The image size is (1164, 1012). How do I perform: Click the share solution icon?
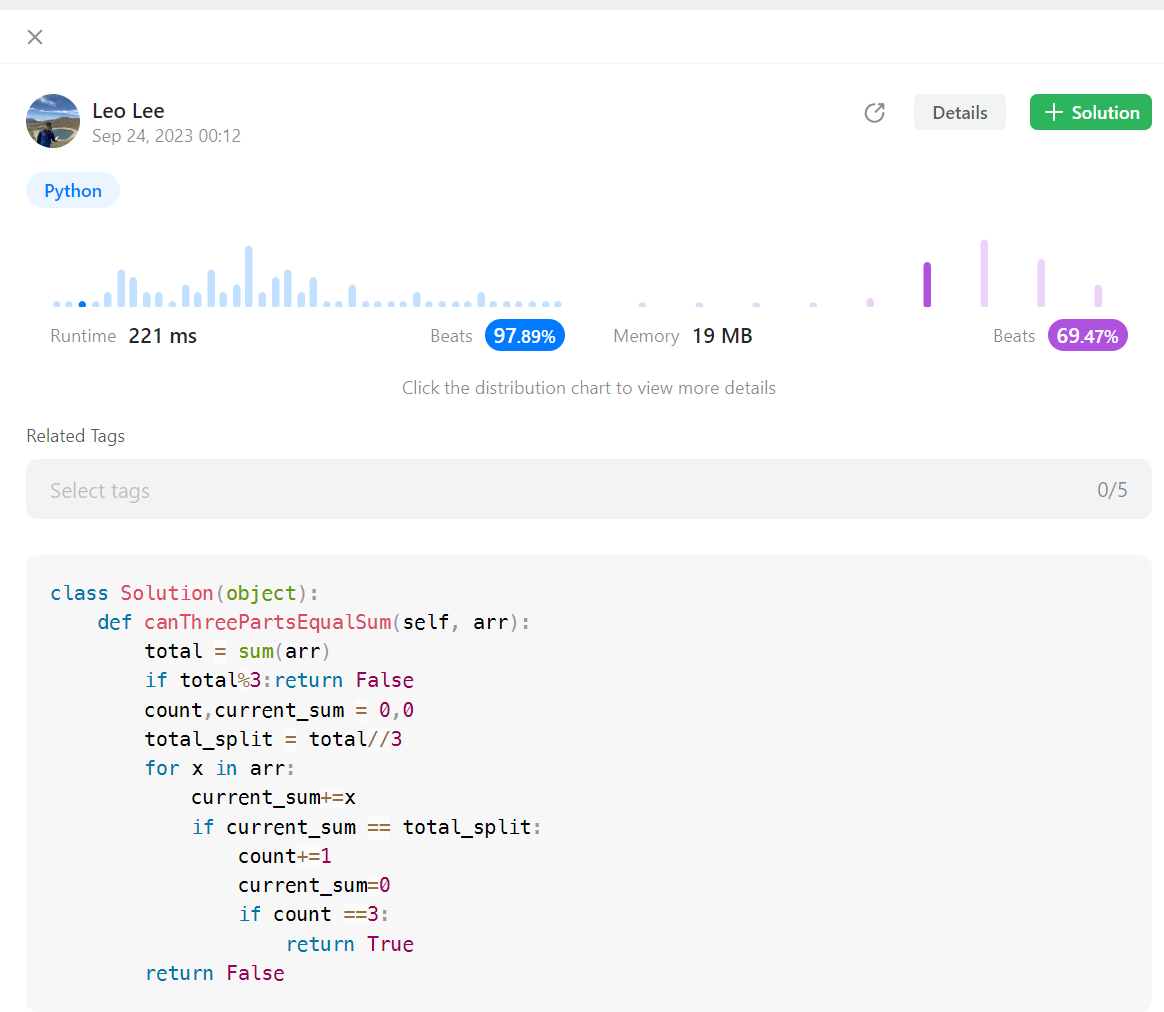[x=874, y=113]
